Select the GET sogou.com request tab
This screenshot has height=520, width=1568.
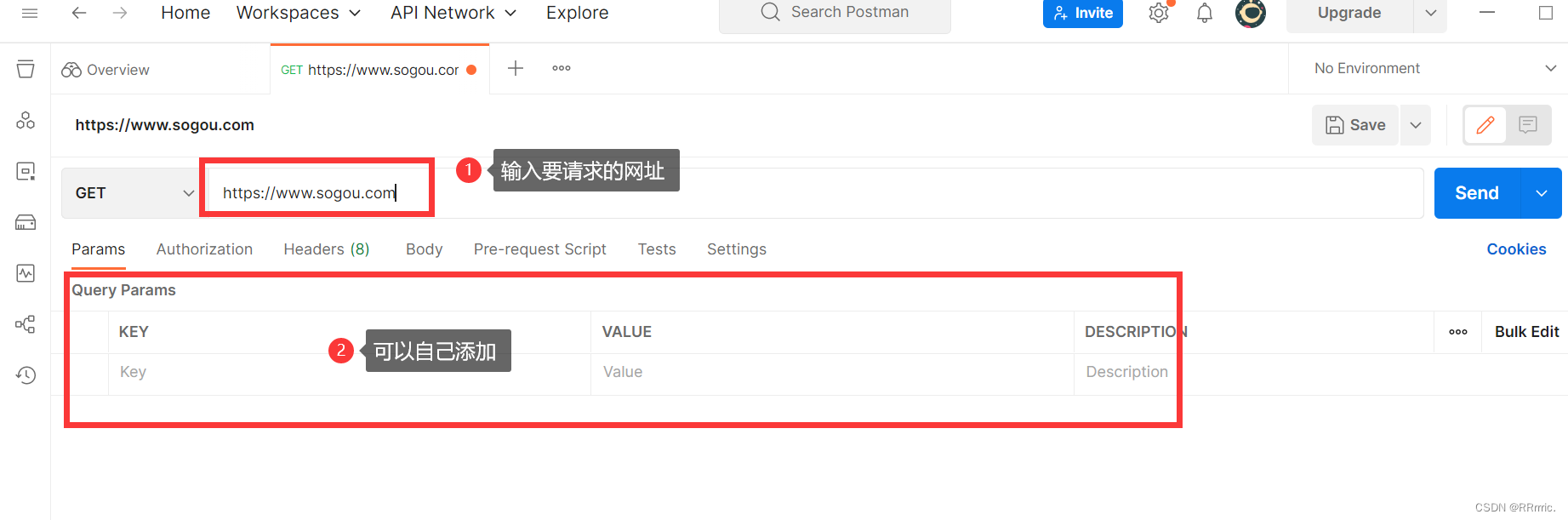click(379, 70)
